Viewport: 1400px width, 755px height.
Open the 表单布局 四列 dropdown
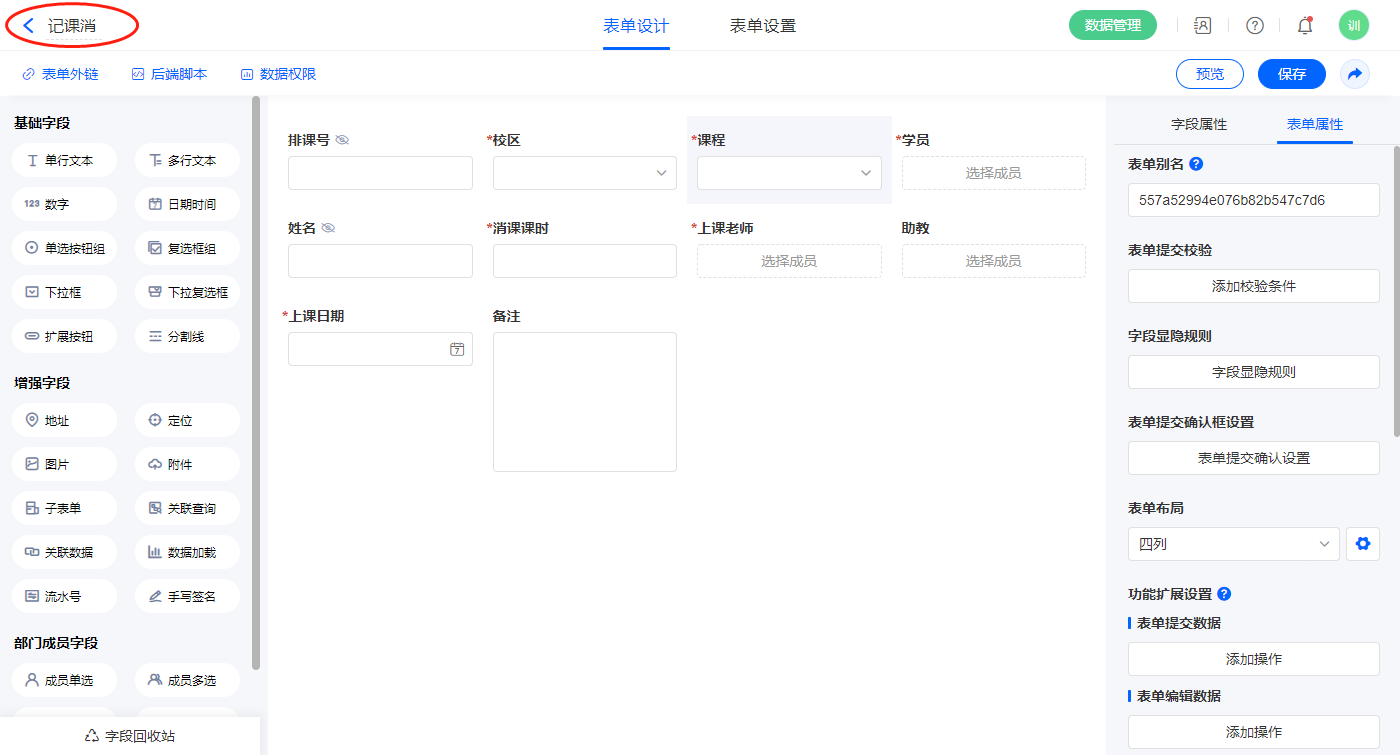click(x=1233, y=544)
